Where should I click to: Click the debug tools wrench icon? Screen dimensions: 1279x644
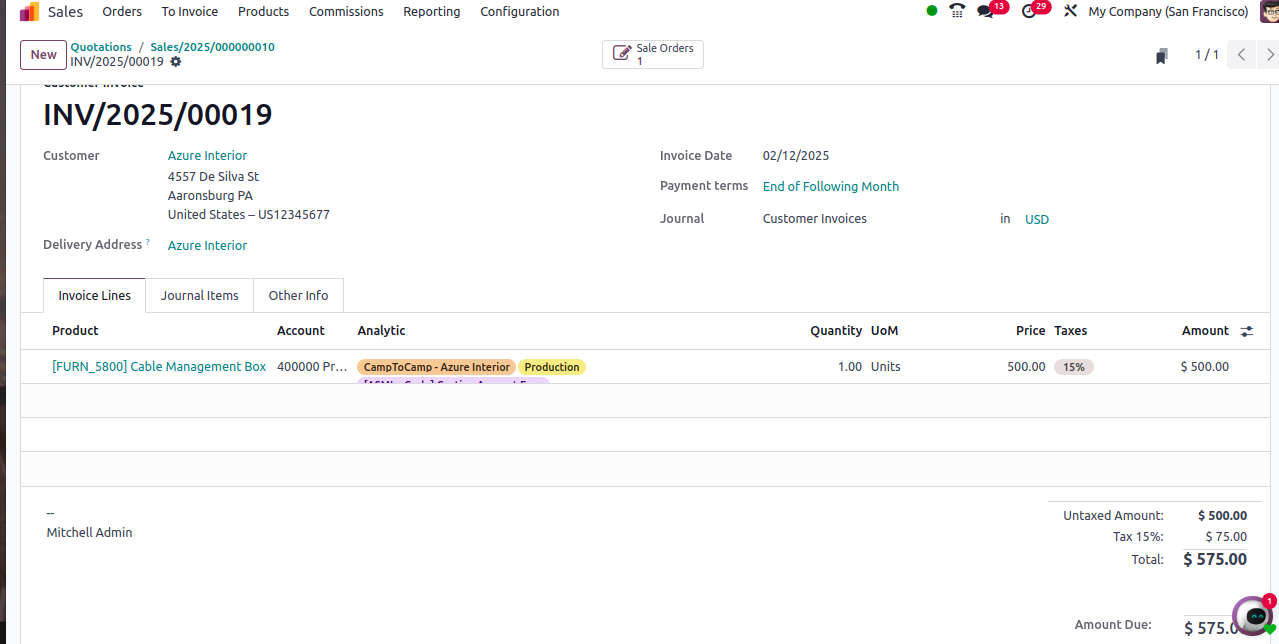[x=1070, y=12]
